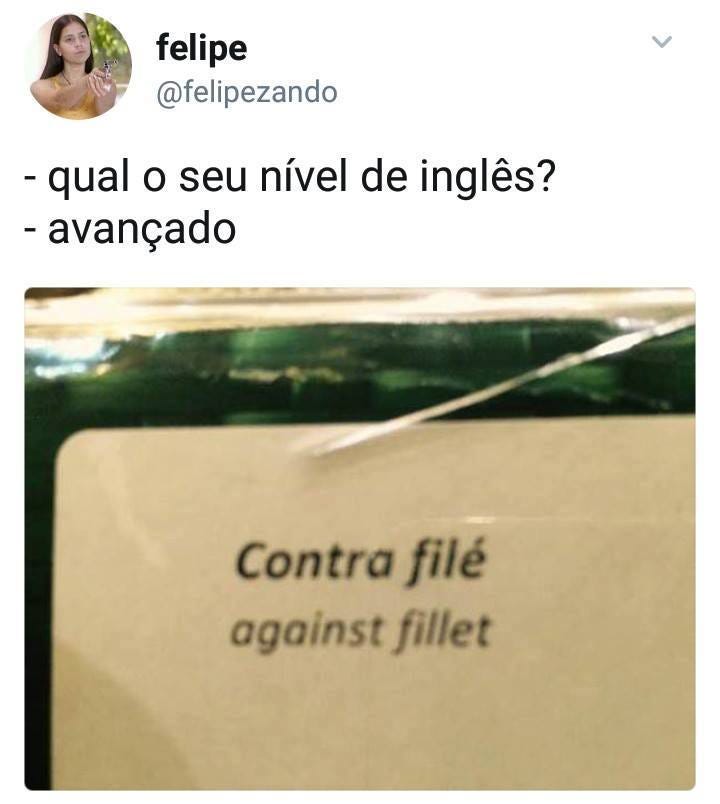Select the "avançado" reply line
This screenshot has height=804, width=720.
click(x=130, y=230)
